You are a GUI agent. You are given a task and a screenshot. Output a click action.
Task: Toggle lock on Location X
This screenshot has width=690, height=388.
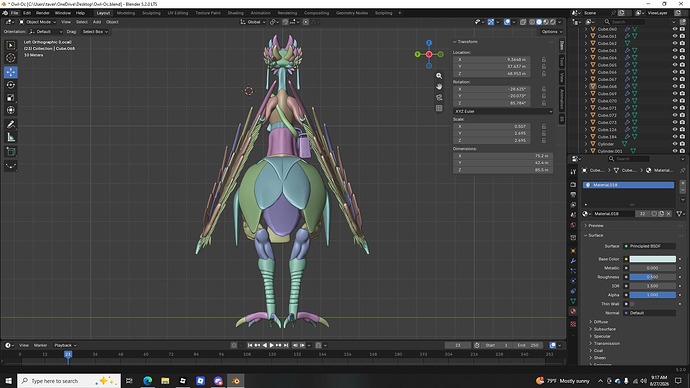(x=544, y=59)
